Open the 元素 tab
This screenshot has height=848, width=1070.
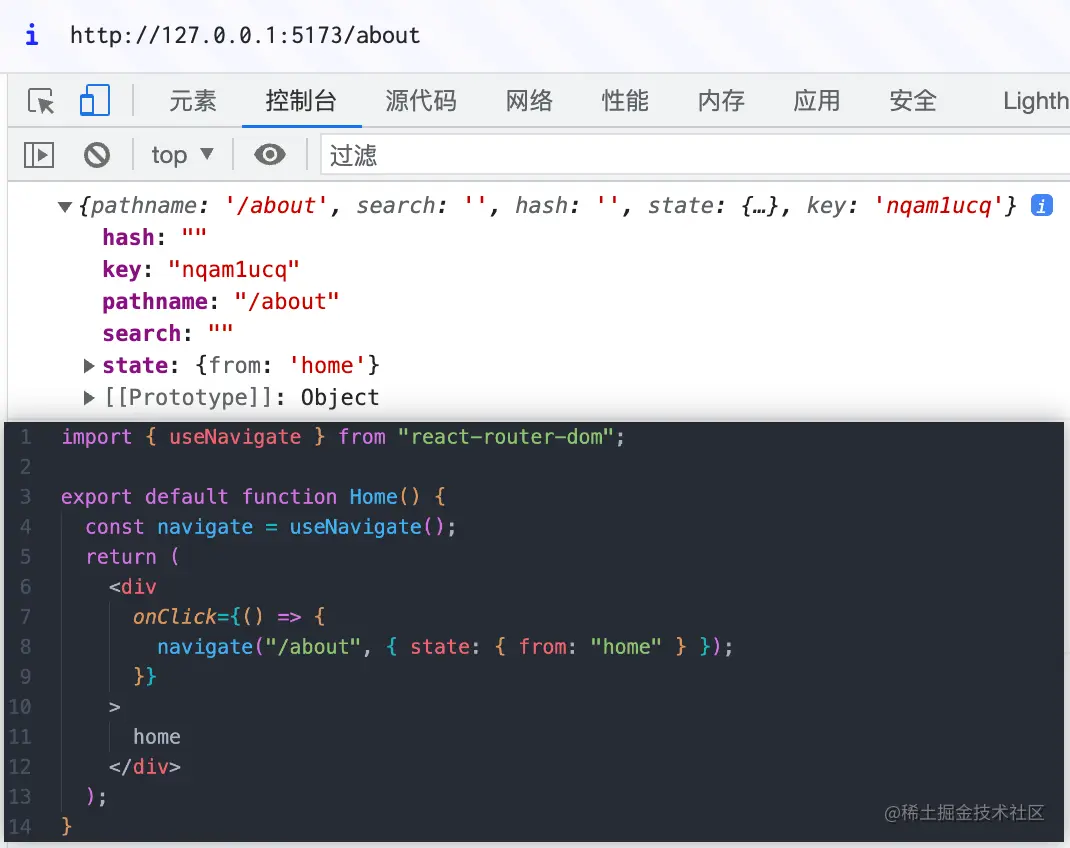tap(192, 101)
